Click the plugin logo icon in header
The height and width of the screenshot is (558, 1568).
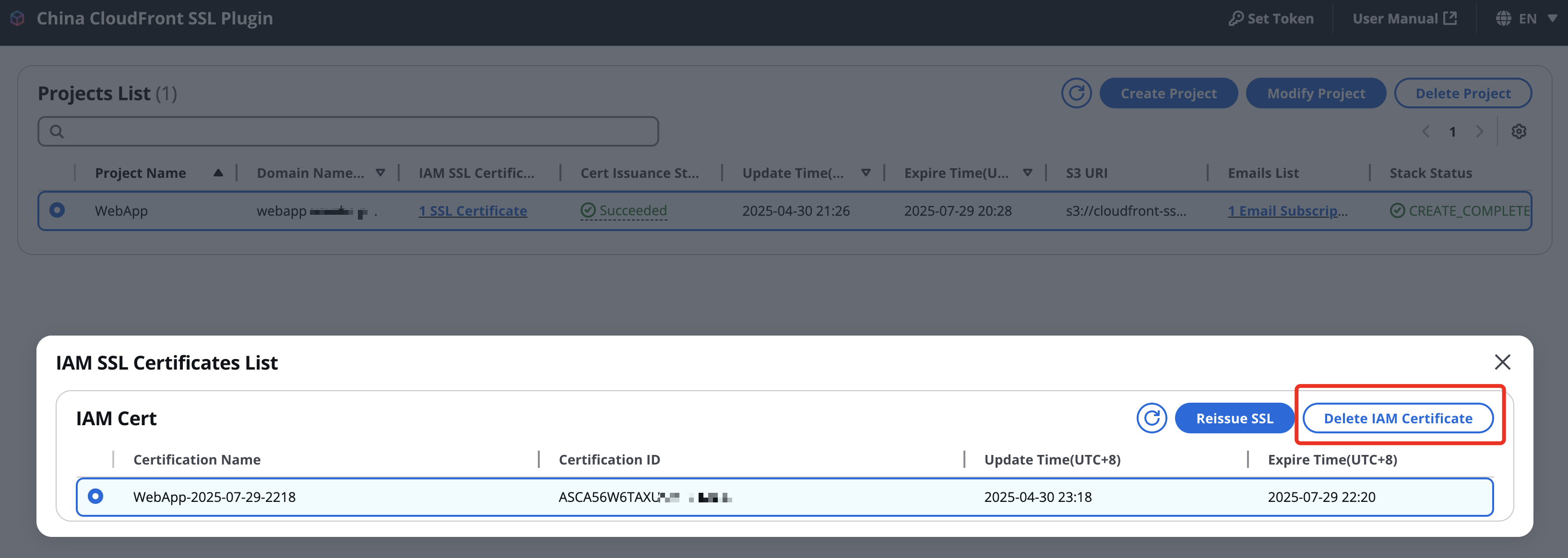pos(18,18)
